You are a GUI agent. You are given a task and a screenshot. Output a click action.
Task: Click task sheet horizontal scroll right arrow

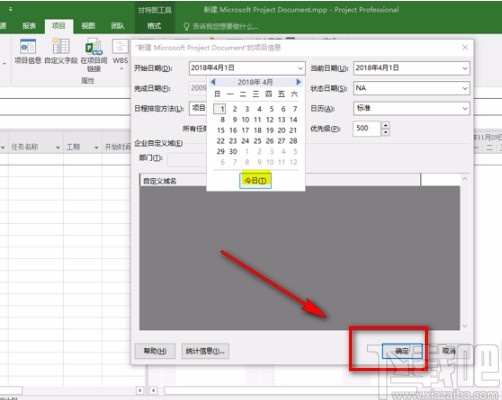click(x=140, y=390)
